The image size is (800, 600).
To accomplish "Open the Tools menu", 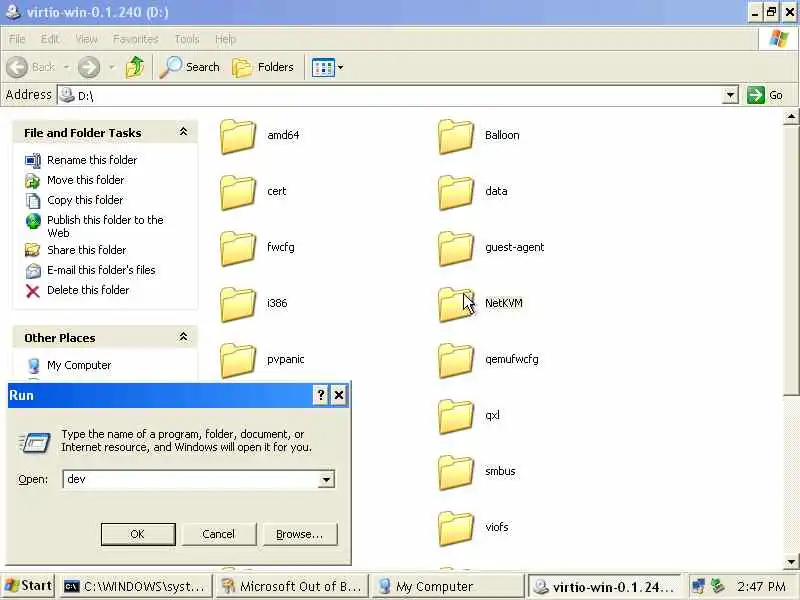I will click(187, 39).
